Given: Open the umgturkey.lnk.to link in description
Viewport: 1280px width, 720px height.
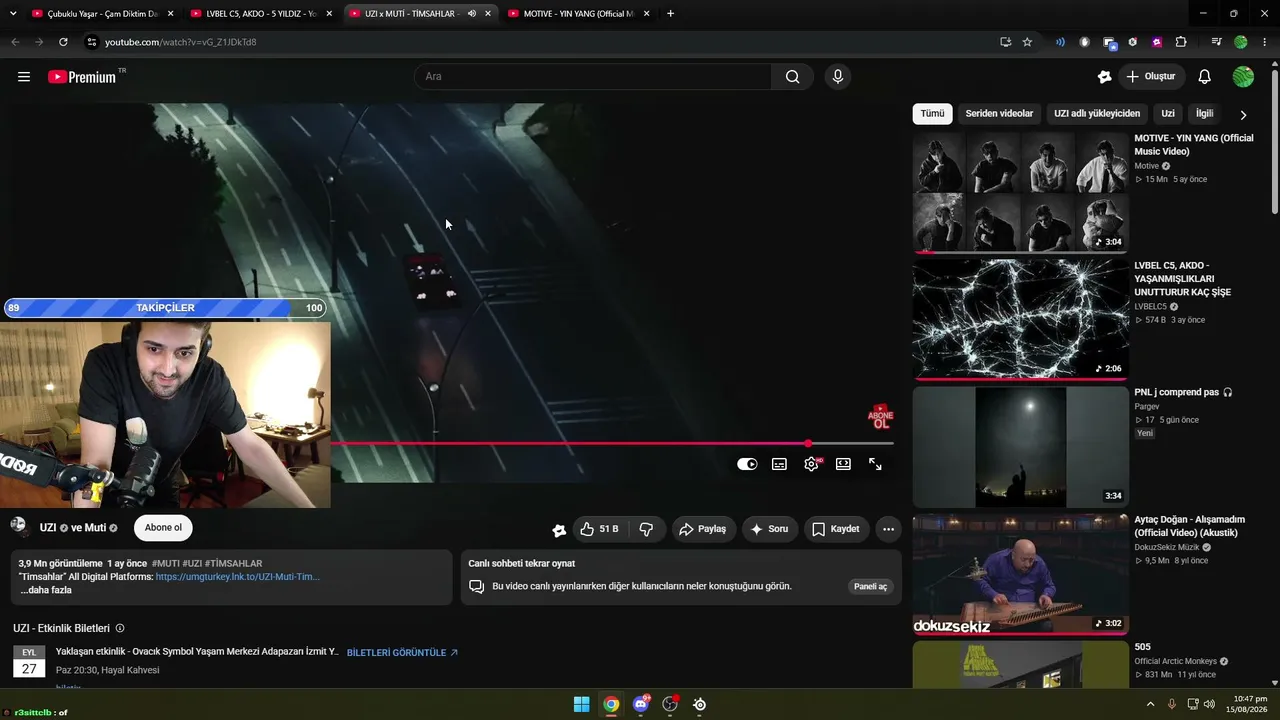Looking at the screenshot, I should point(238,577).
